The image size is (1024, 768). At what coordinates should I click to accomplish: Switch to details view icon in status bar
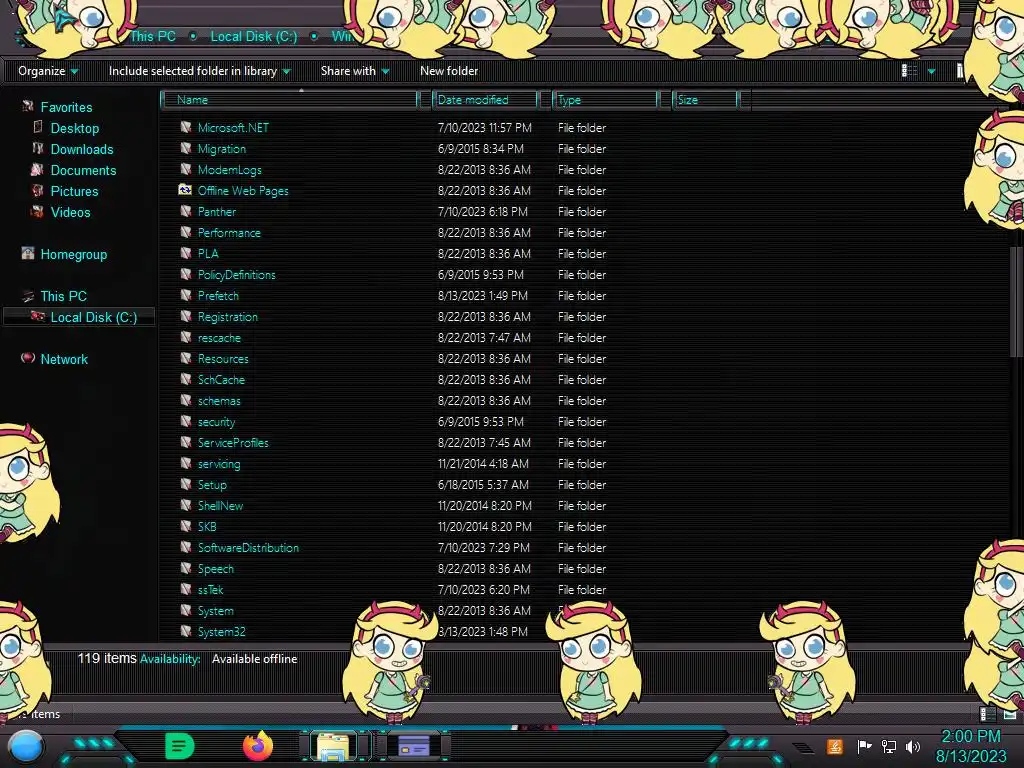987,714
